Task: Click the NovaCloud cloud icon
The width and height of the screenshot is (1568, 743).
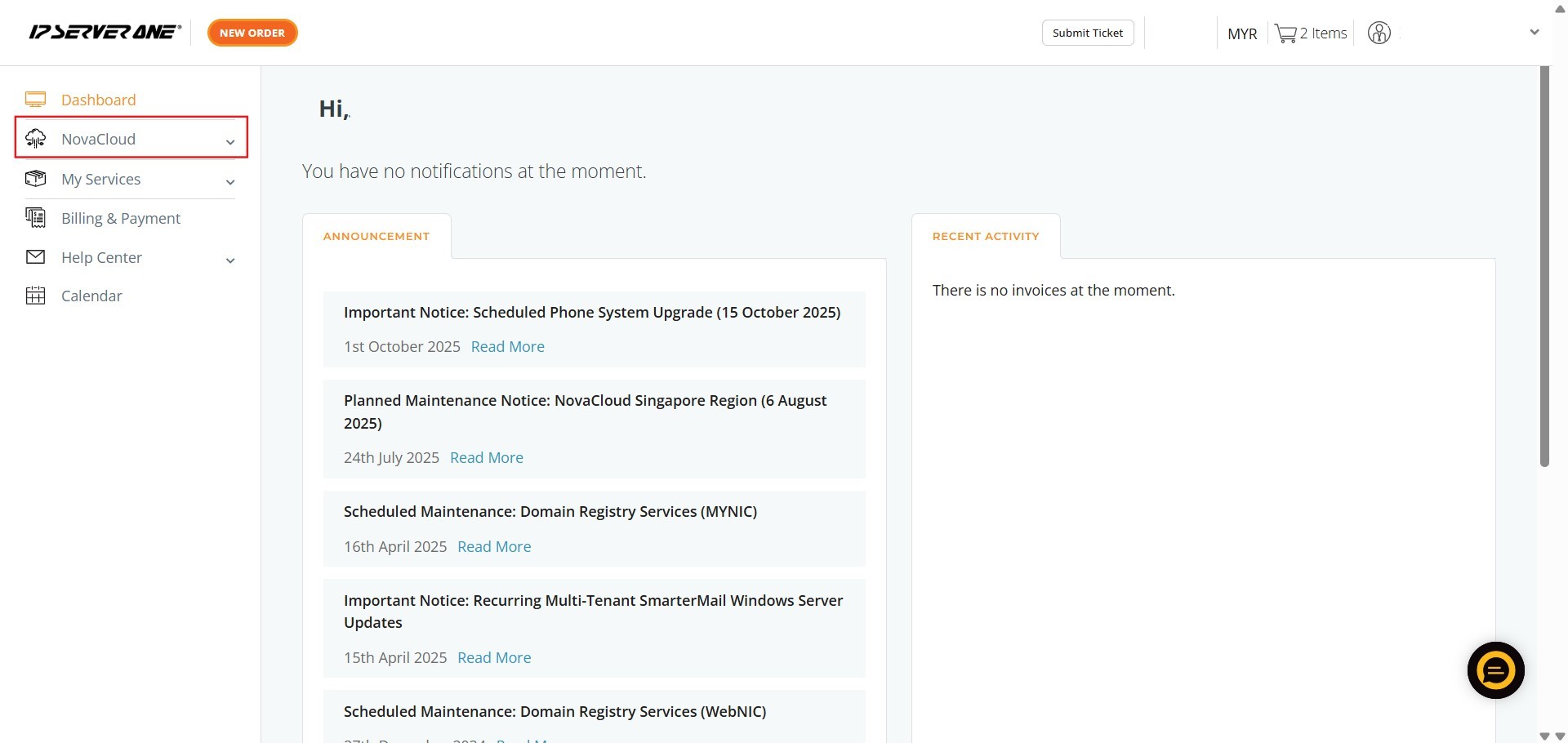Action: (x=35, y=139)
